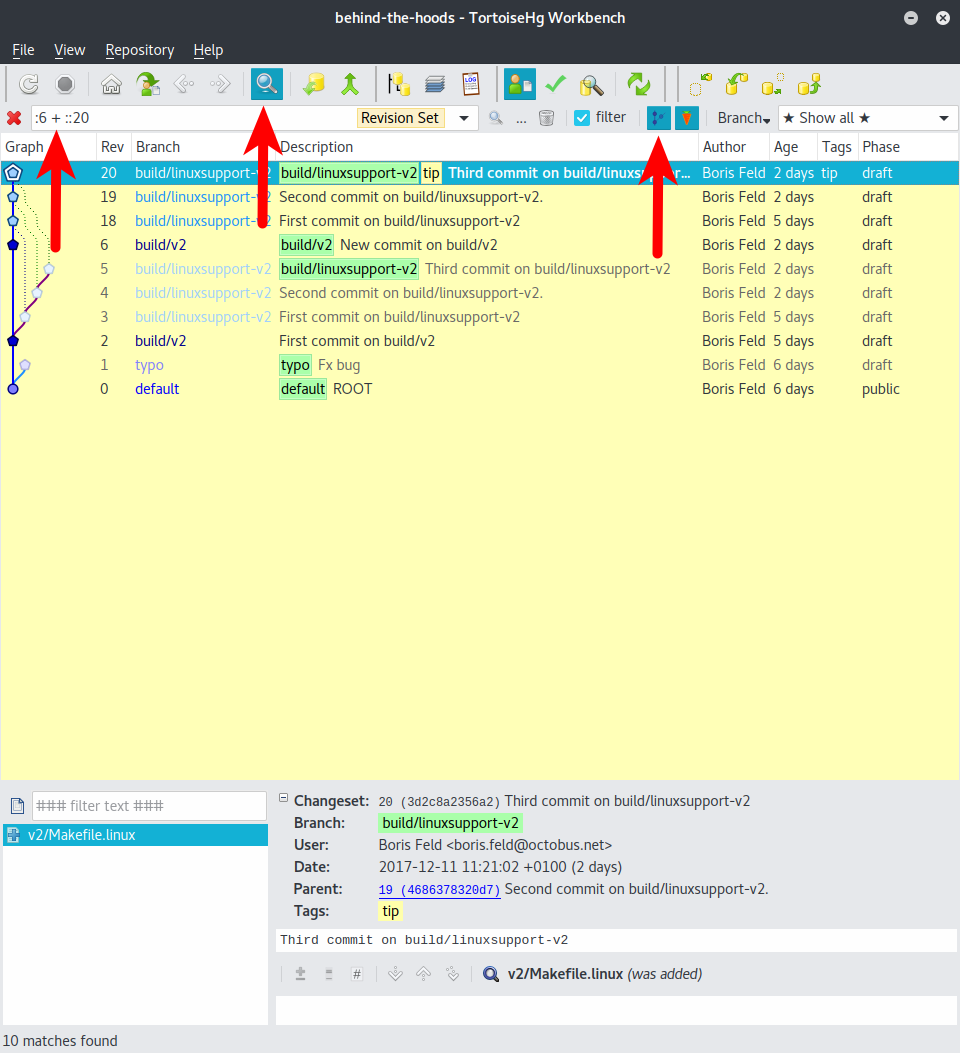This screenshot has width=960, height=1053.
Task: Uncheck the filter checkbox
Action: (x=582, y=118)
